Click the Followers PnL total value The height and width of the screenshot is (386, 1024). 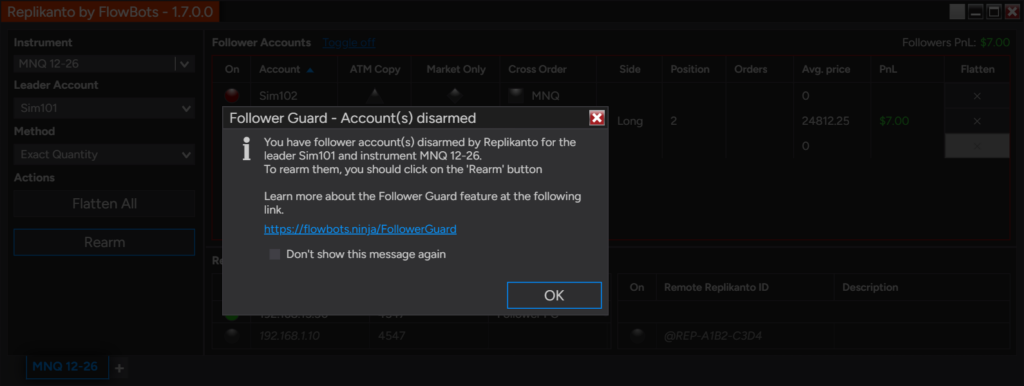pos(995,42)
